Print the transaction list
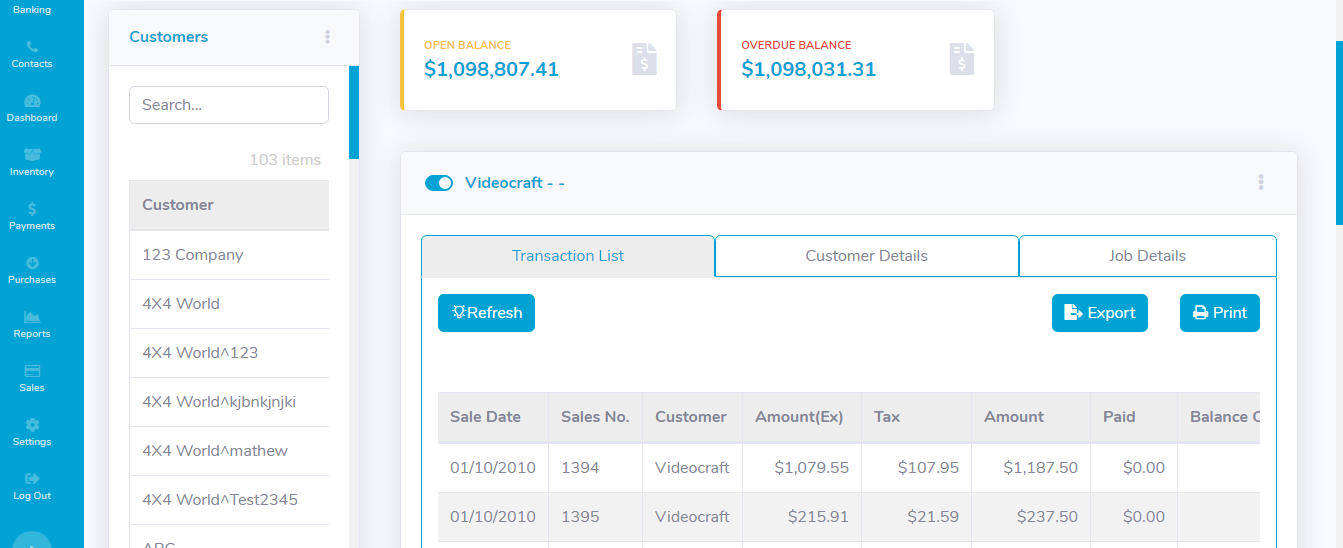 1220,313
